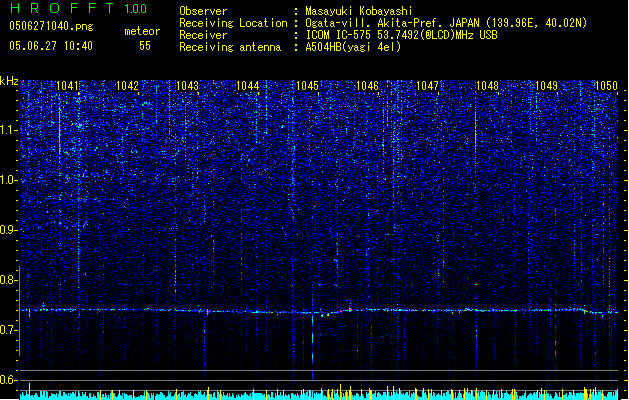Select the filename 0506271040.png

(x=51, y=26)
